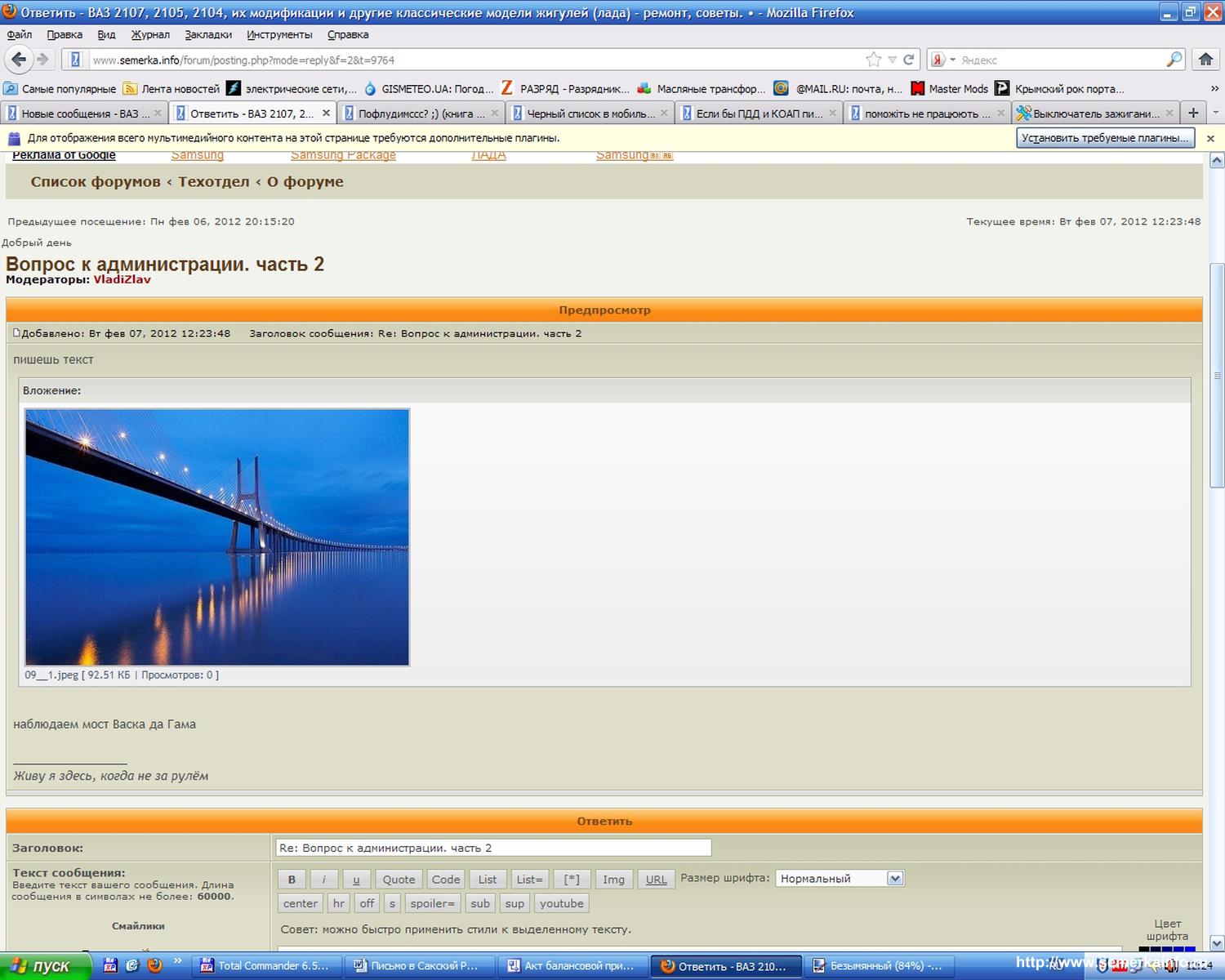Open a new tab with plus button
This screenshot has height=980, width=1225.
[1193, 114]
